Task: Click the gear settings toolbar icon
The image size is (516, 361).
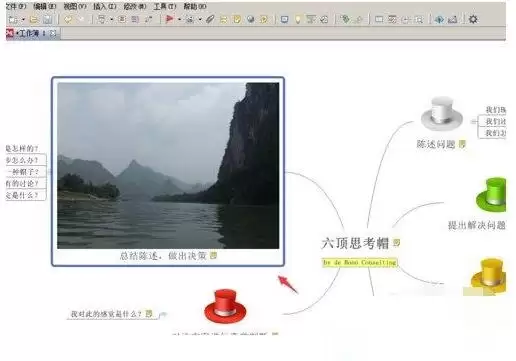Action: tap(473, 19)
